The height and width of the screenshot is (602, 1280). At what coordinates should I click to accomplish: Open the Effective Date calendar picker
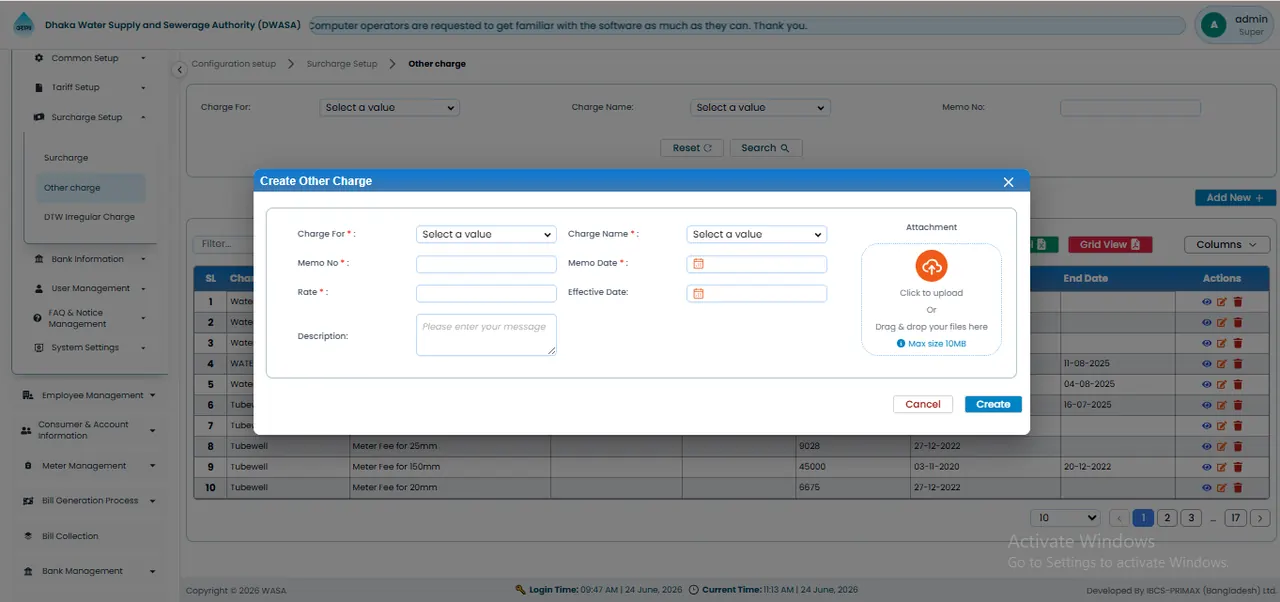pos(699,293)
